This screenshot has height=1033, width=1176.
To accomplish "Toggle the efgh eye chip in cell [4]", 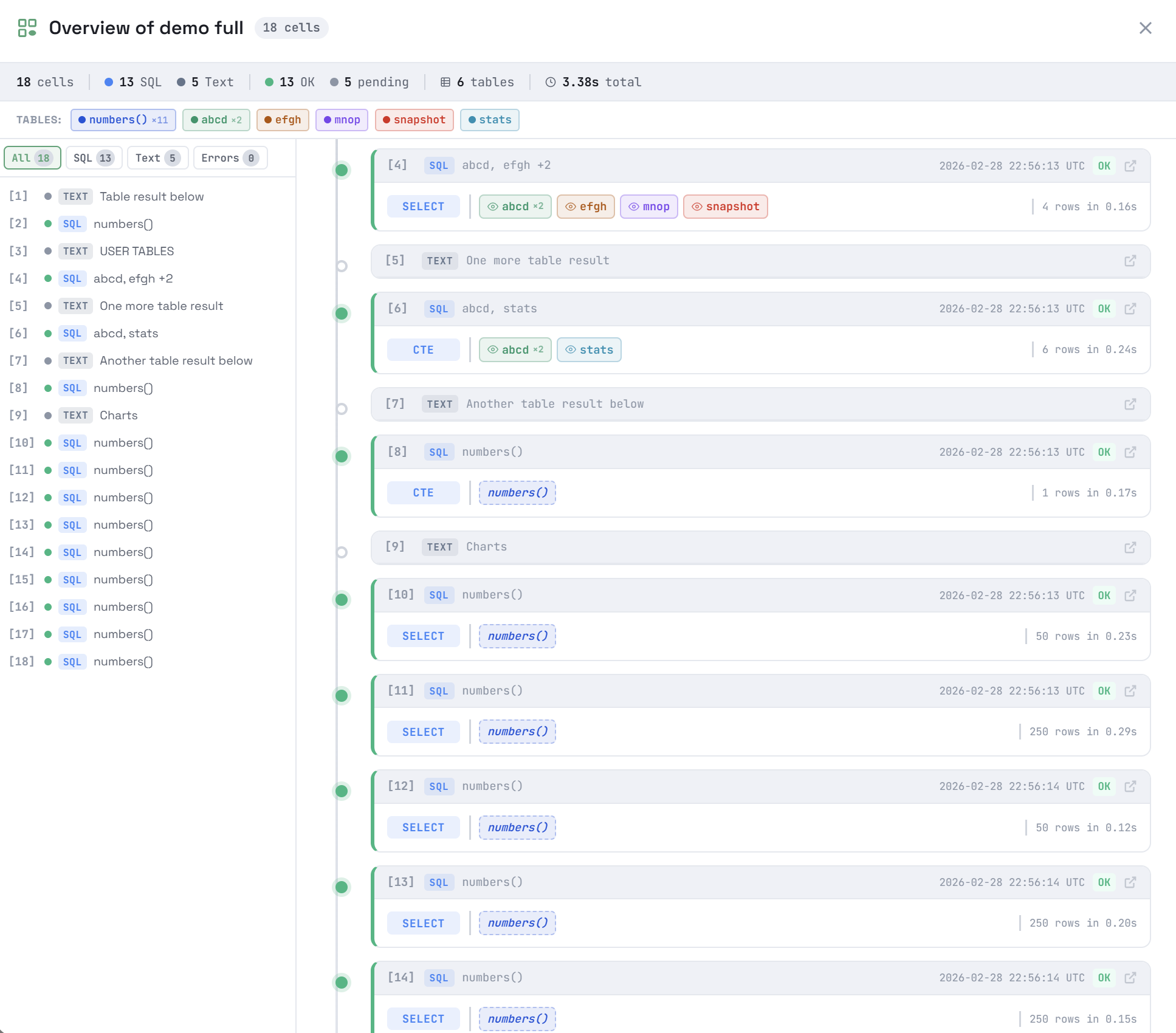I will [586, 207].
